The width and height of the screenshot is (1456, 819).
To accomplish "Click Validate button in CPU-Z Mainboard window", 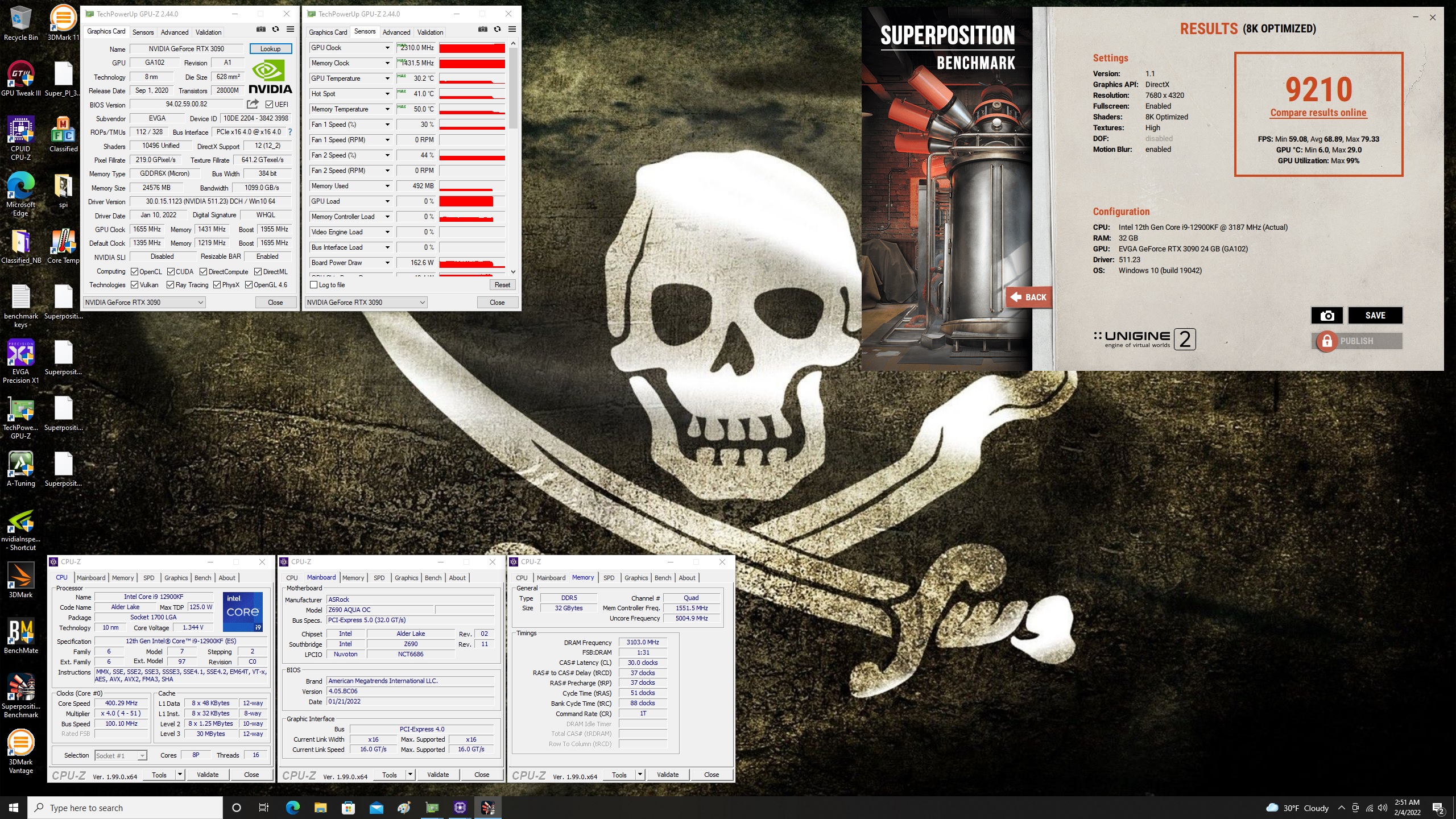I will click(438, 775).
